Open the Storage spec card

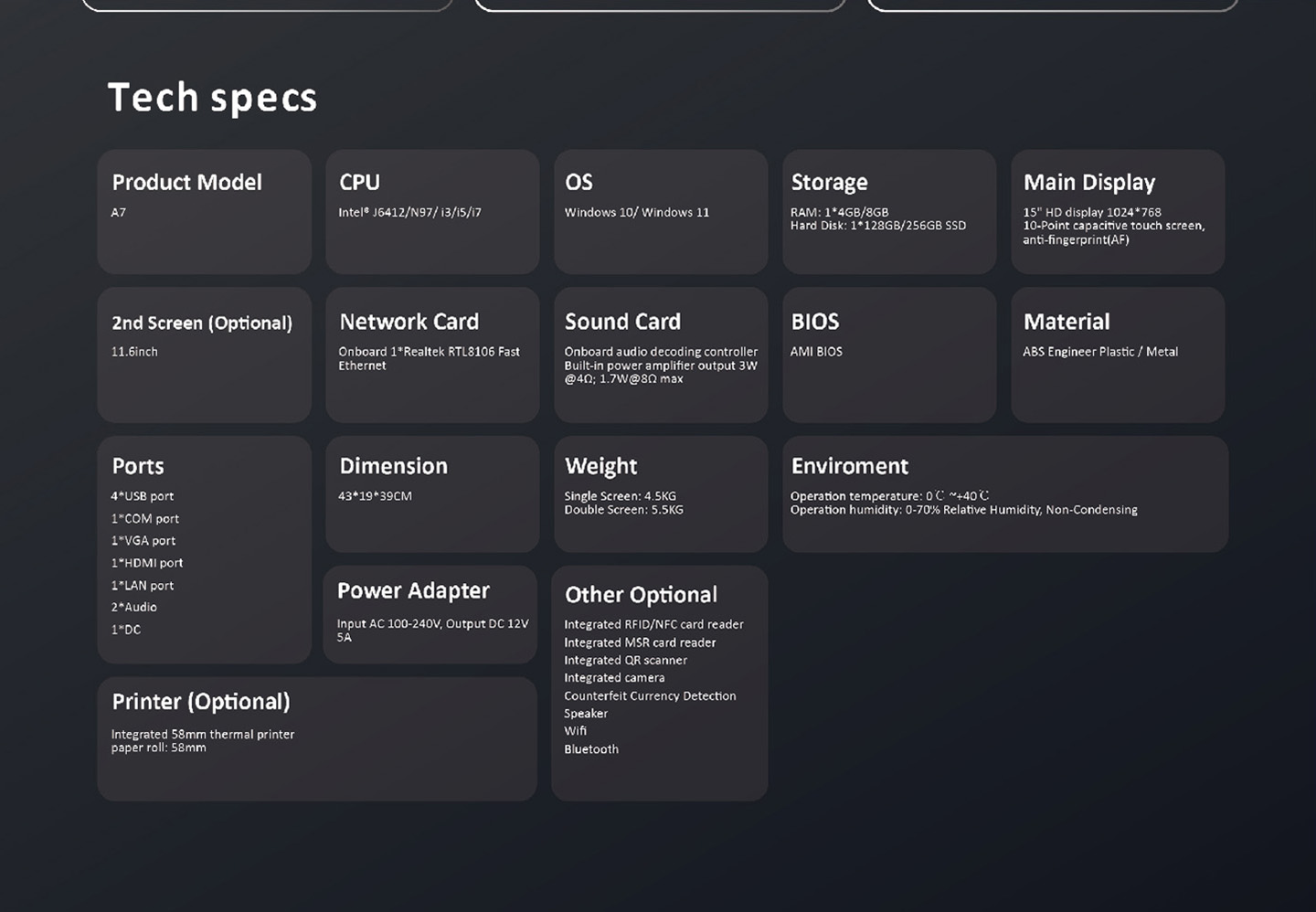pyautogui.click(x=888, y=212)
